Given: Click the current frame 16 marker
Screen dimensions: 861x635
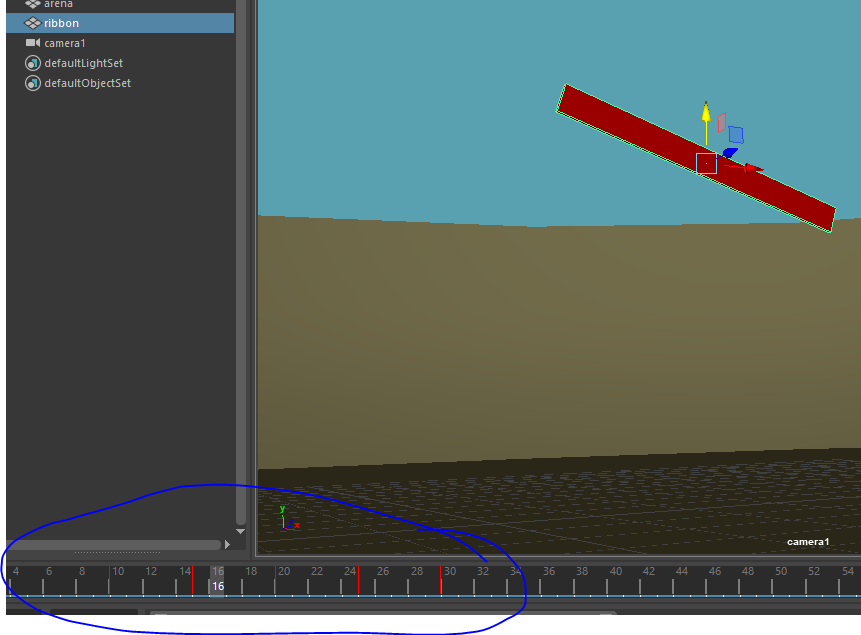Looking at the screenshot, I should click(218, 581).
